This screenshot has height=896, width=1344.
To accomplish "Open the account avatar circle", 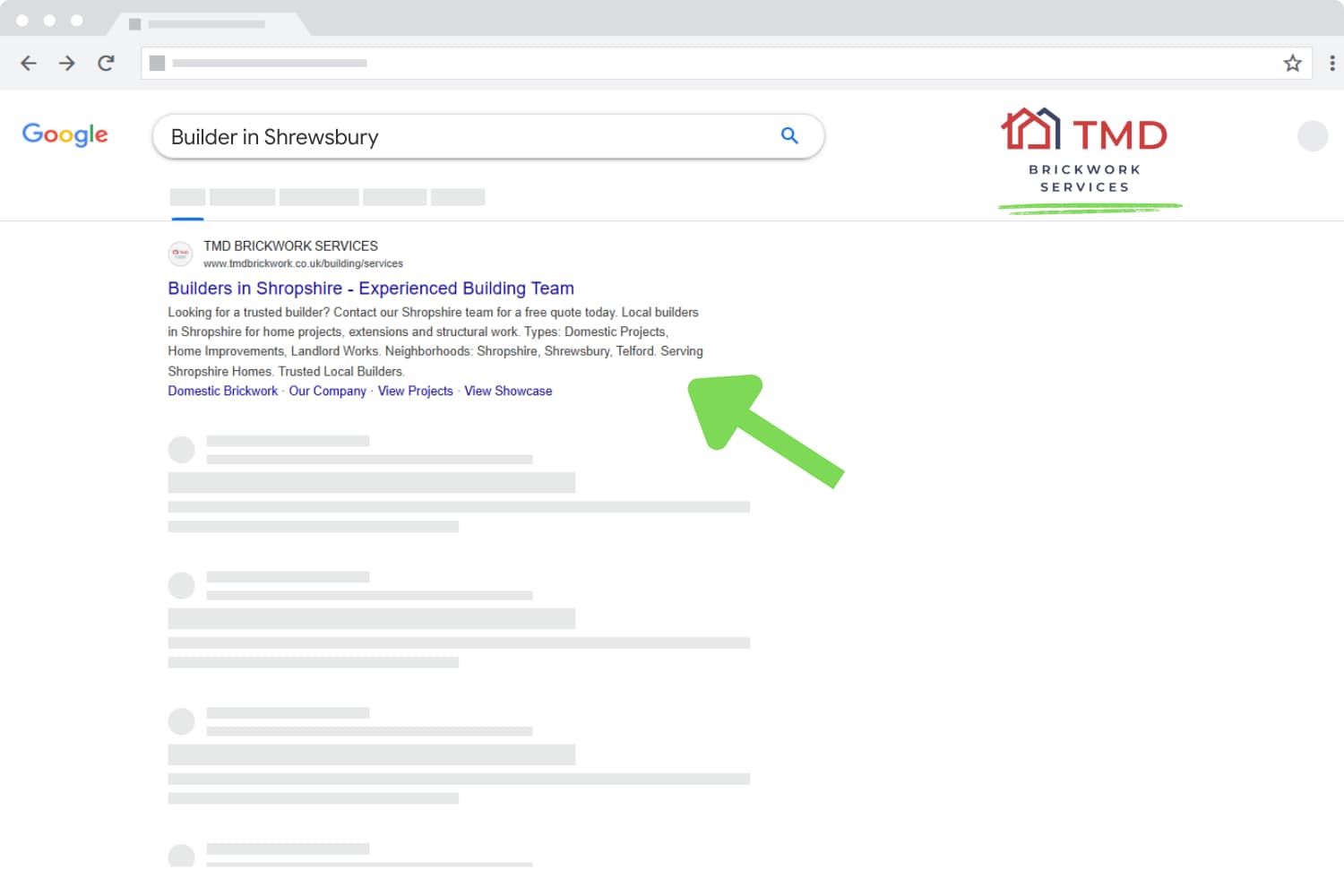I will (1313, 136).
